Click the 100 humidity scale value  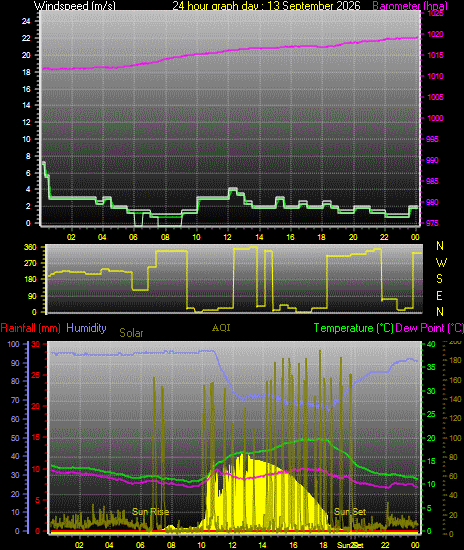tap(13, 344)
